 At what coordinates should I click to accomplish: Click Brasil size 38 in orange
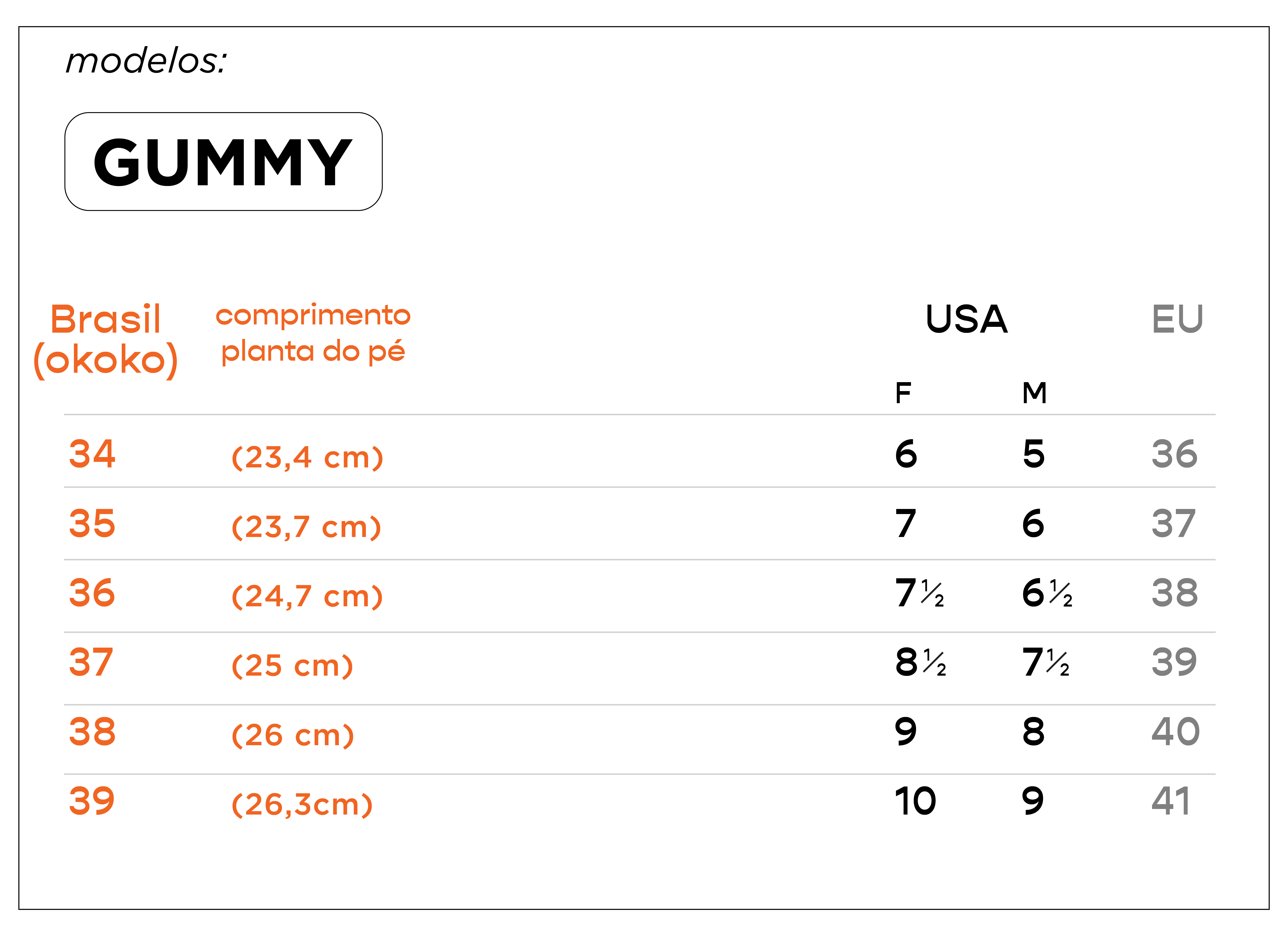coord(92,731)
